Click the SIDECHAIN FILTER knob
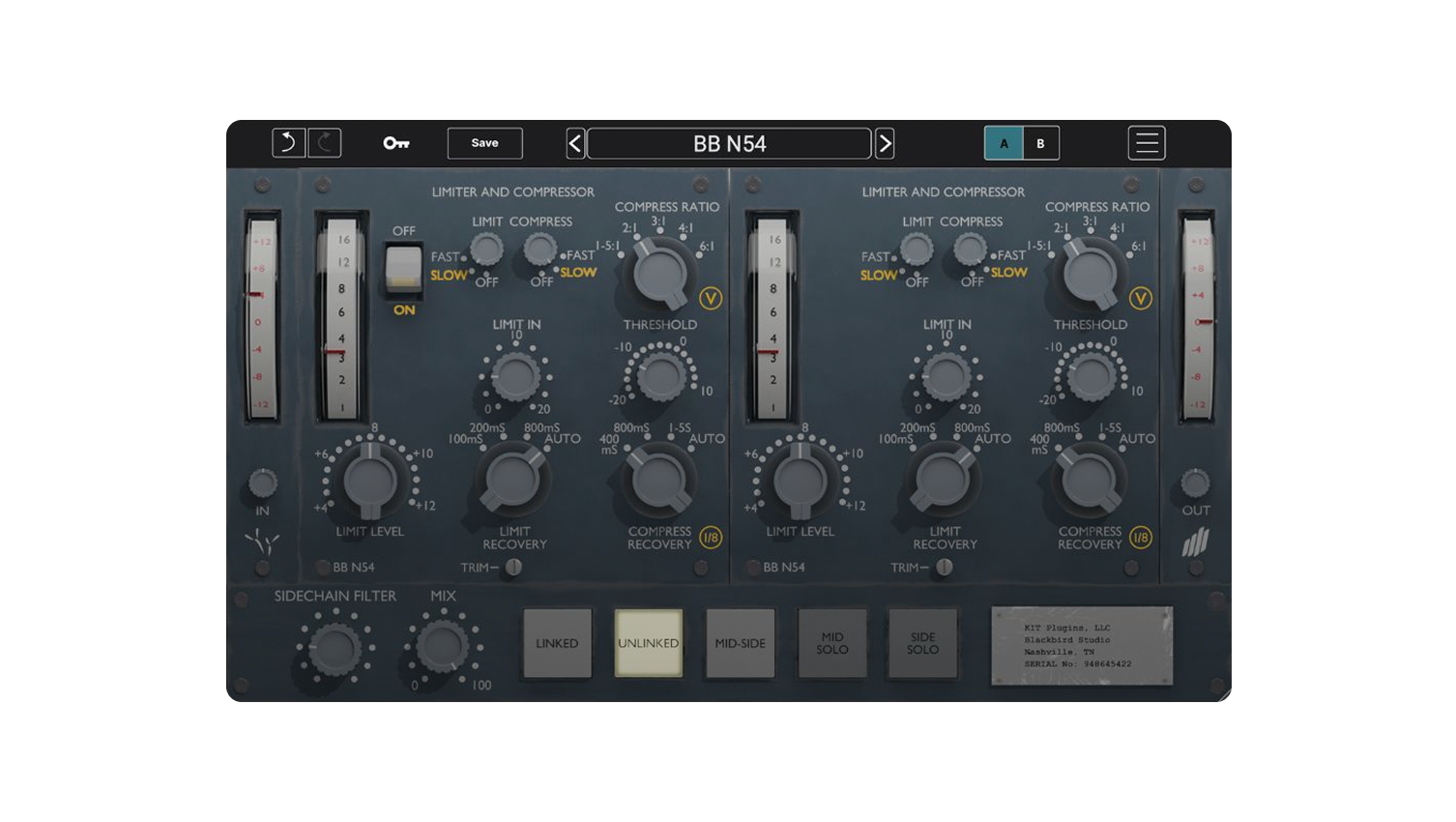1456x822 pixels. (335, 647)
